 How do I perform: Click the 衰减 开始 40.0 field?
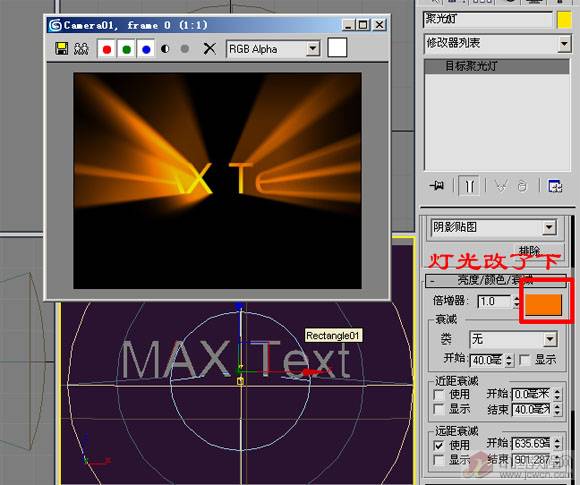click(x=486, y=360)
